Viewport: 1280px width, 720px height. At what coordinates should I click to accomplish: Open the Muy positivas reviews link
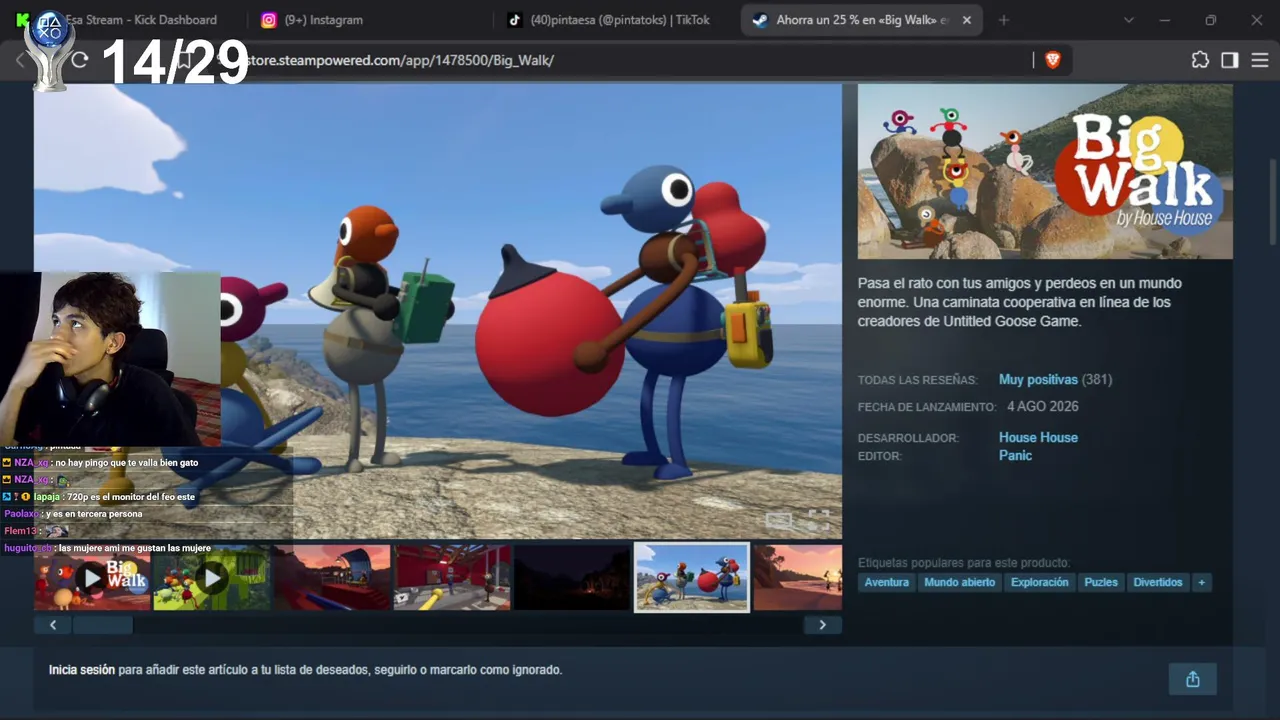1038,380
